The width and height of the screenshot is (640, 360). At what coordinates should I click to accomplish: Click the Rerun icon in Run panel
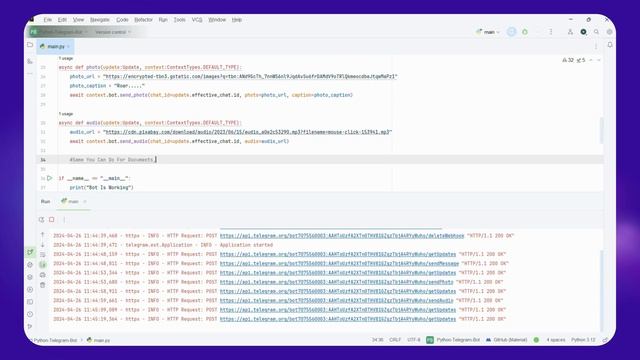coord(41,220)
